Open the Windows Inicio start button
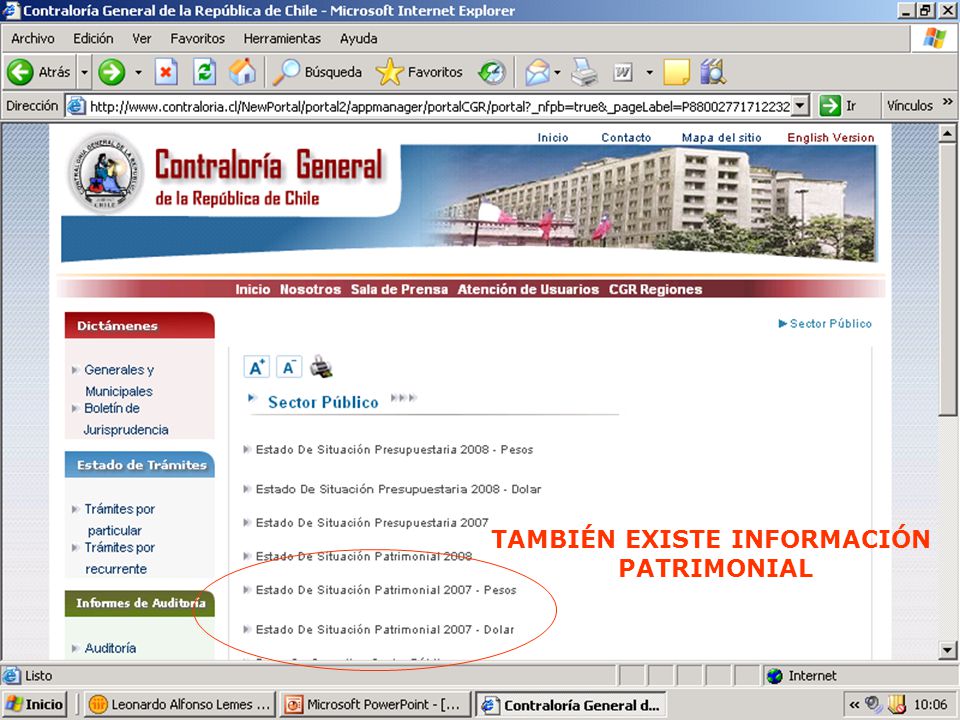The width and height of the screenshot is (960, 720). click(35, 705)
